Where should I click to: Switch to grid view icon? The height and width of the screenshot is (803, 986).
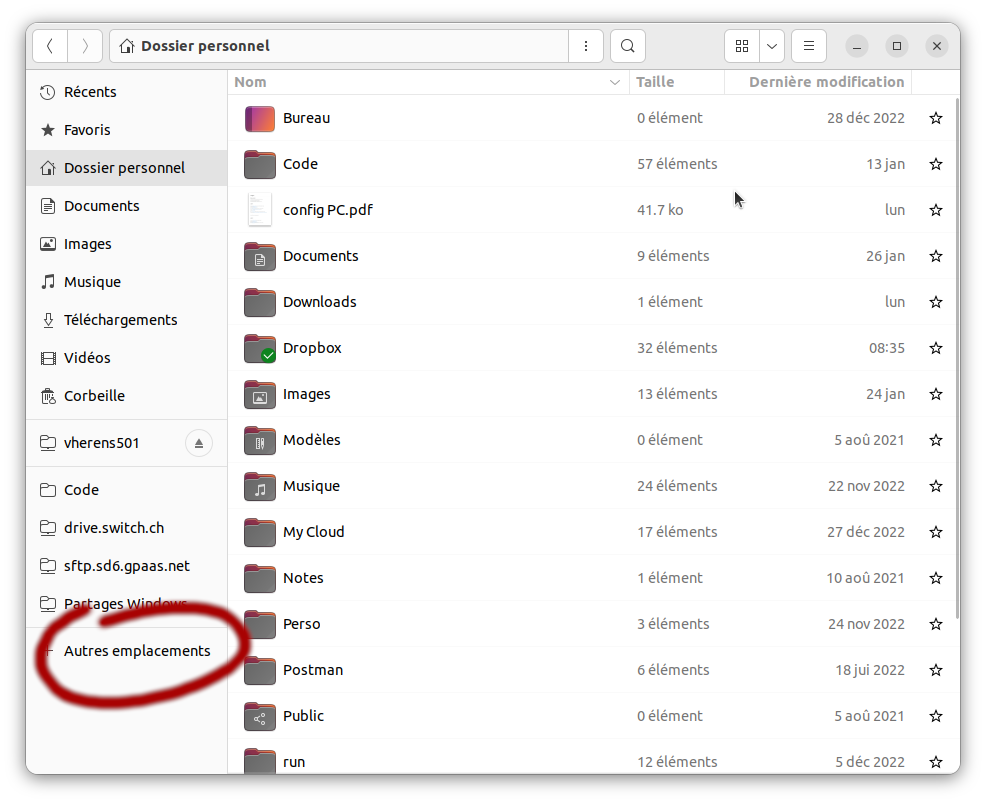pos(741,46)
